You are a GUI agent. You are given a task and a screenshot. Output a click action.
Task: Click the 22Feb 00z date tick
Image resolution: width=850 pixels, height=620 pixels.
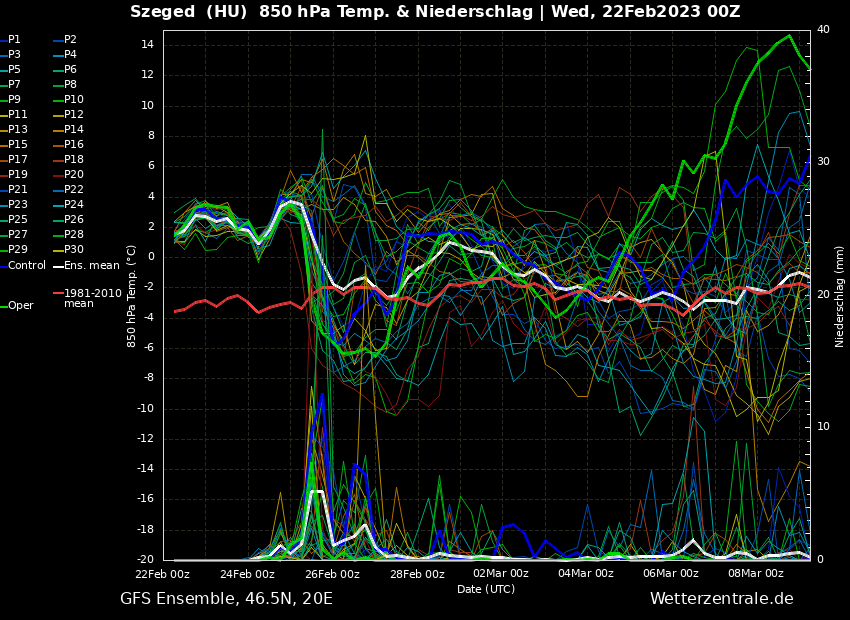coord(163,574)
